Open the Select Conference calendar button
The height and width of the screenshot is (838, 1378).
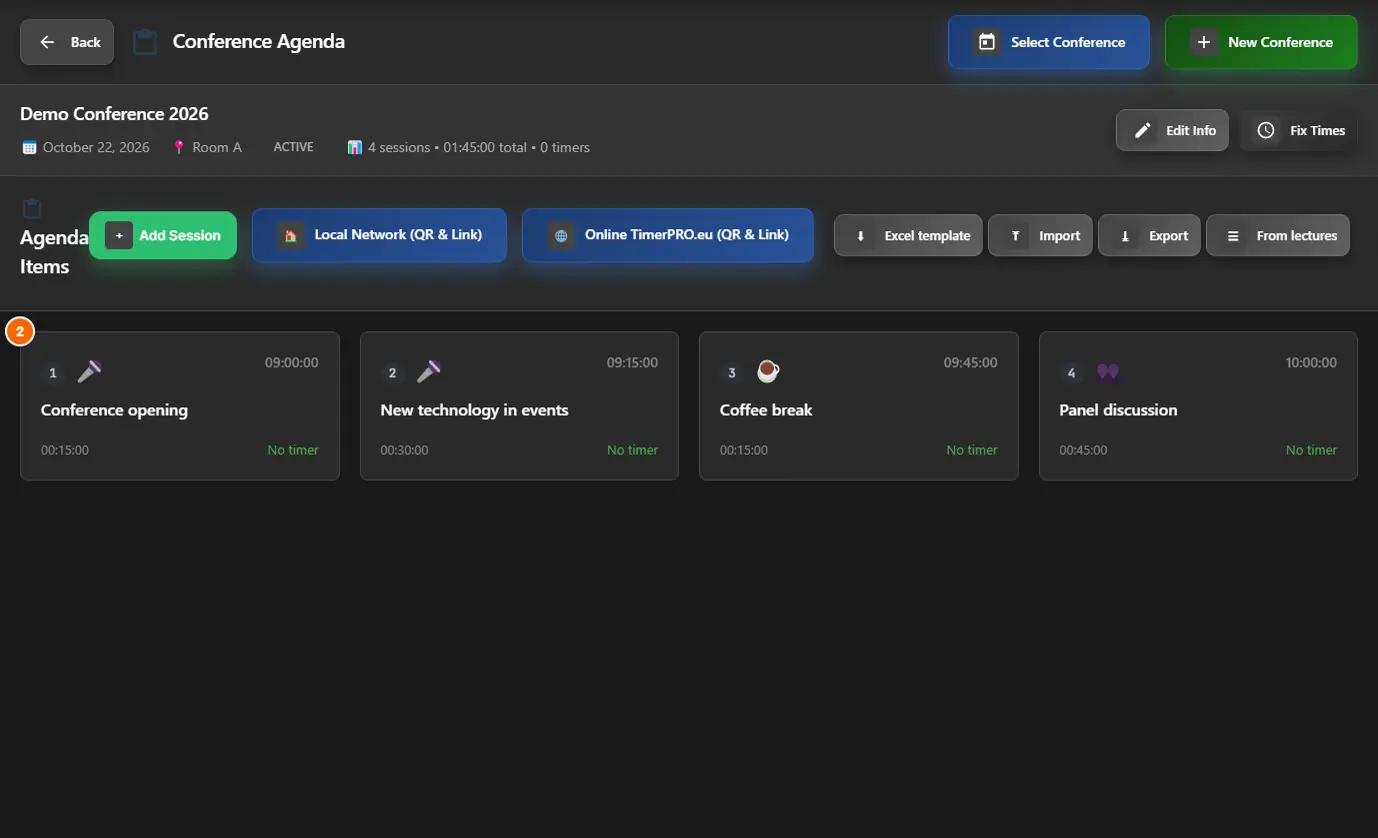pyautogui.click(x=1048, y=42)
